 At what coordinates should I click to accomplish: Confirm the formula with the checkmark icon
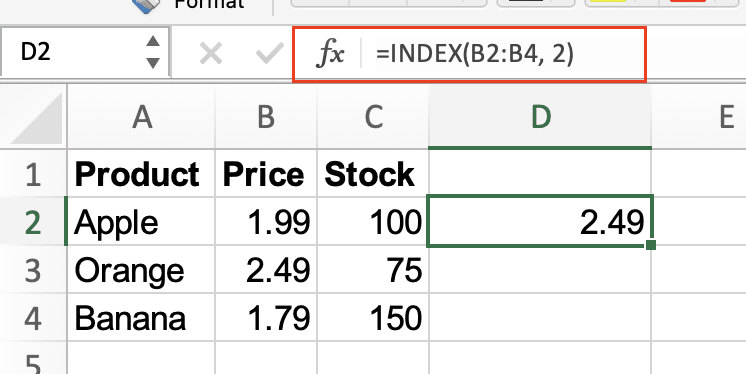pyautogui.click(x=269, y=53)
